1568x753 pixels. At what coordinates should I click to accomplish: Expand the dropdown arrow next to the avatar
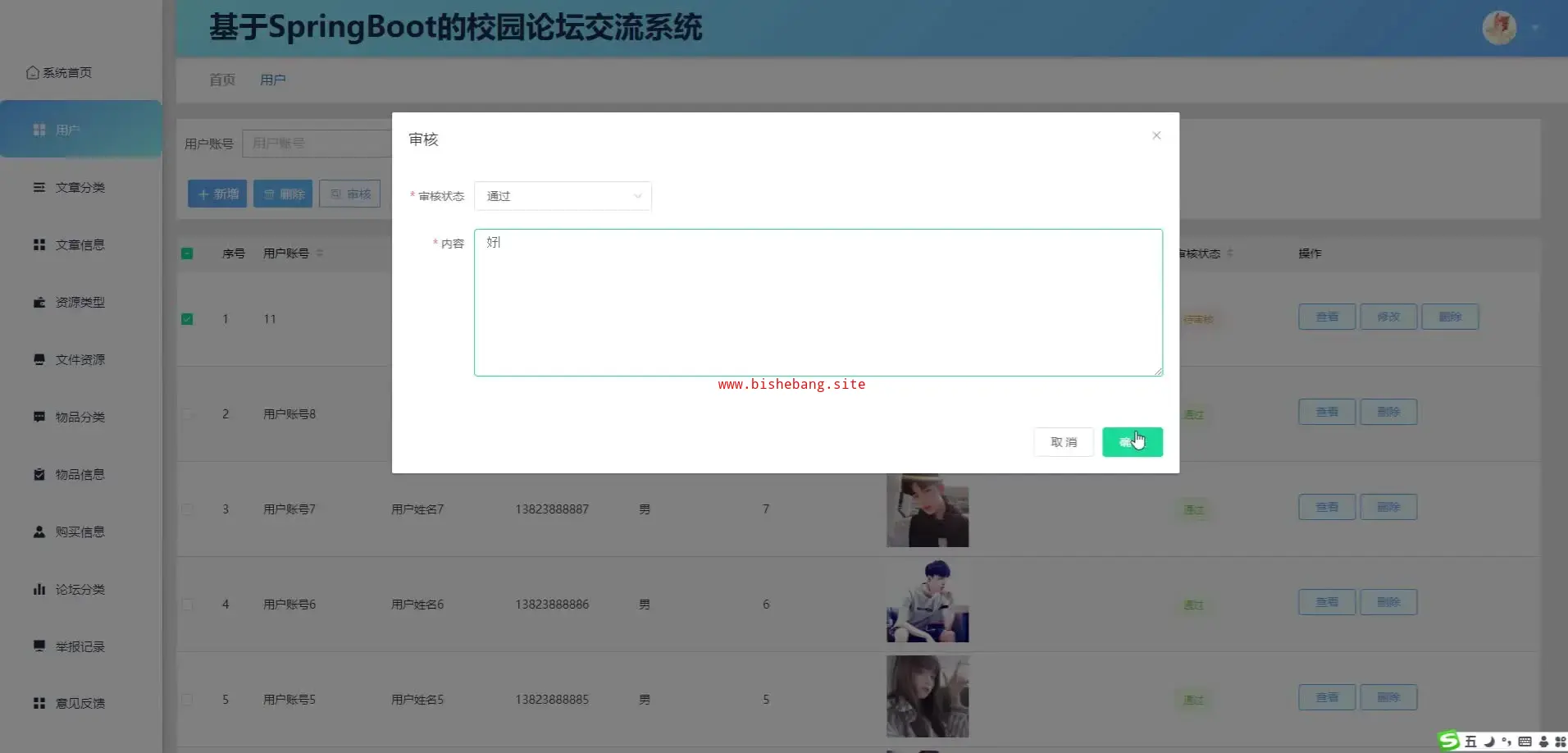(1535, 28)
